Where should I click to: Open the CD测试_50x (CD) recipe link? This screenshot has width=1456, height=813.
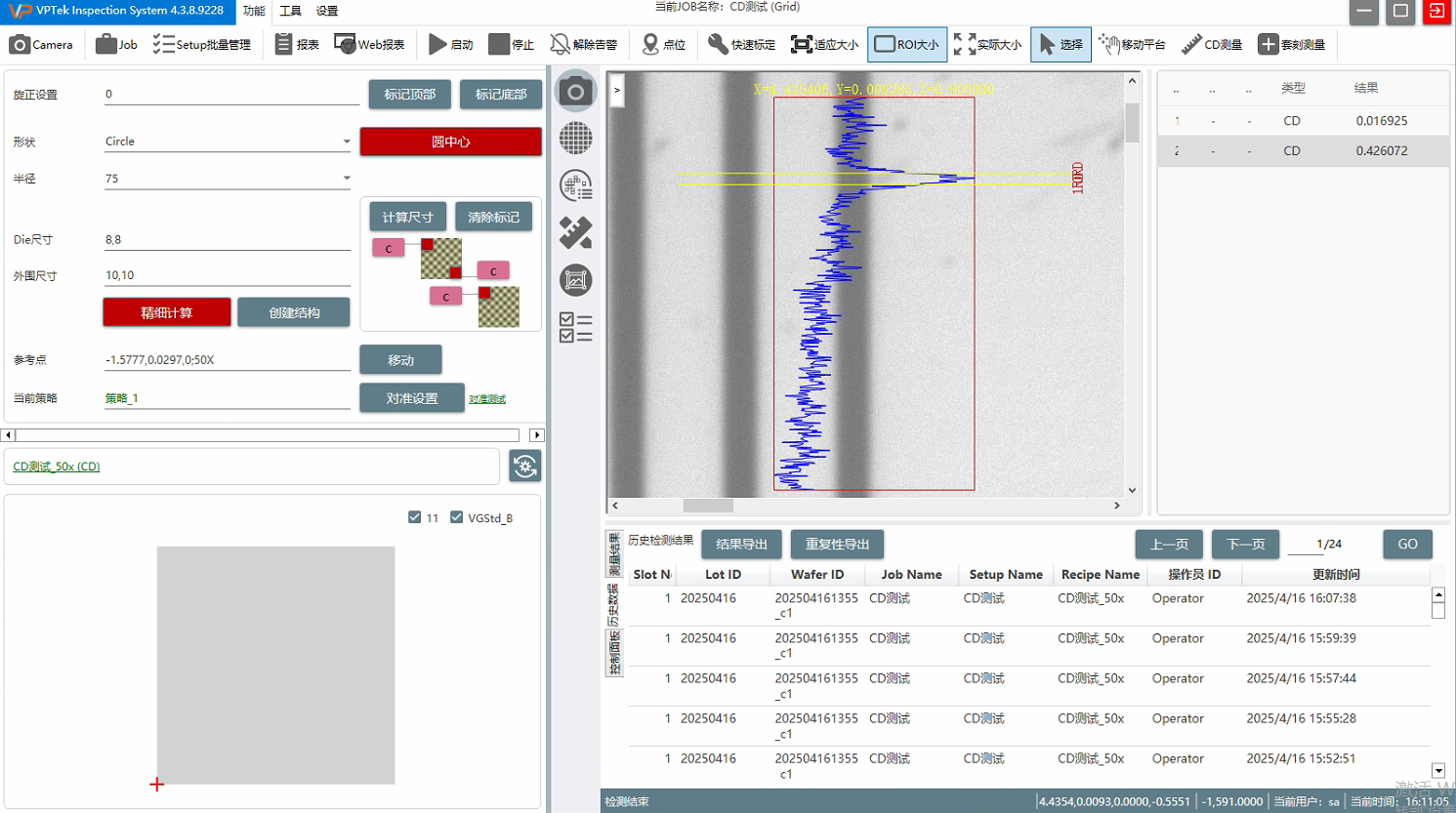57,467
